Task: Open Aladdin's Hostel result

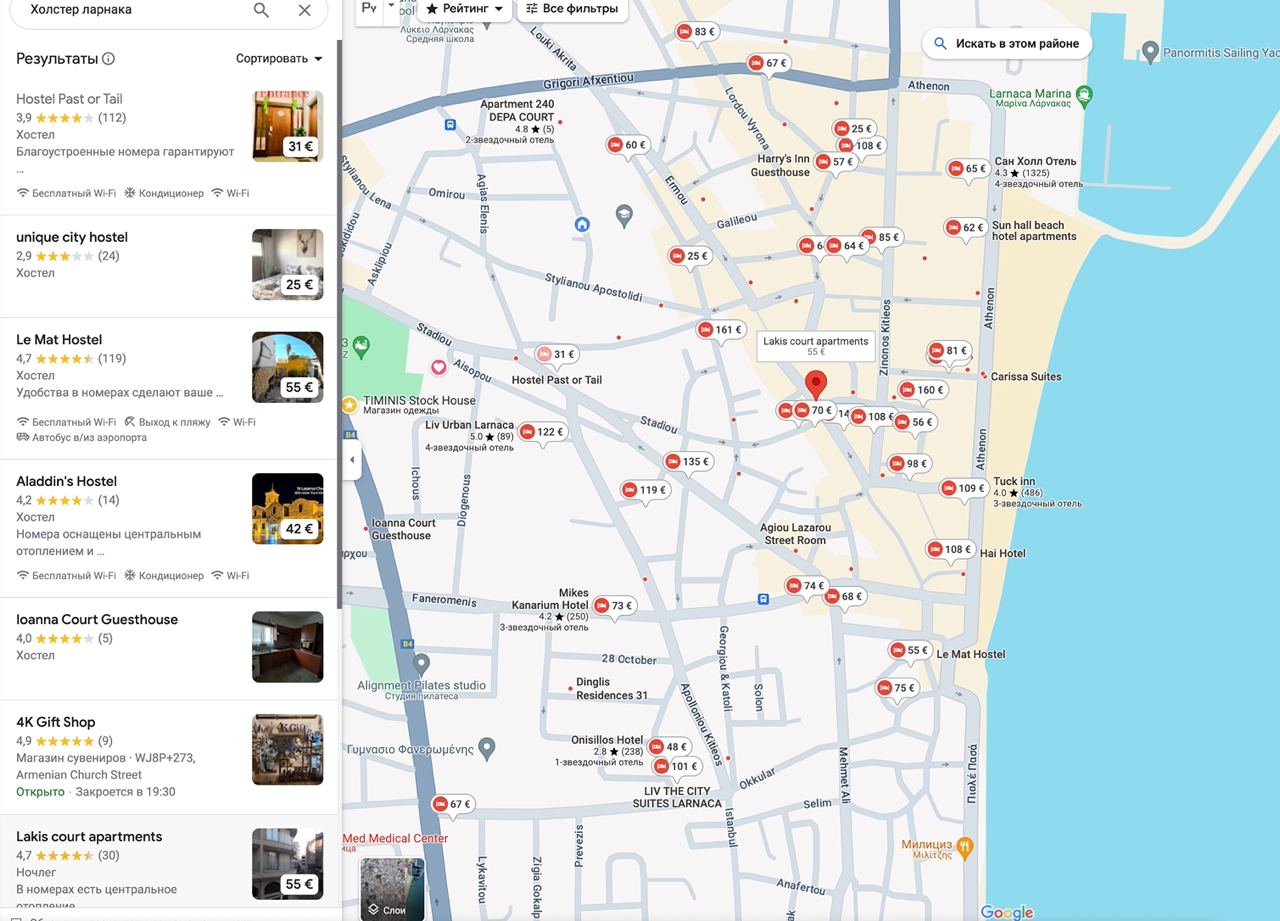Action: [x=170, y=528]
